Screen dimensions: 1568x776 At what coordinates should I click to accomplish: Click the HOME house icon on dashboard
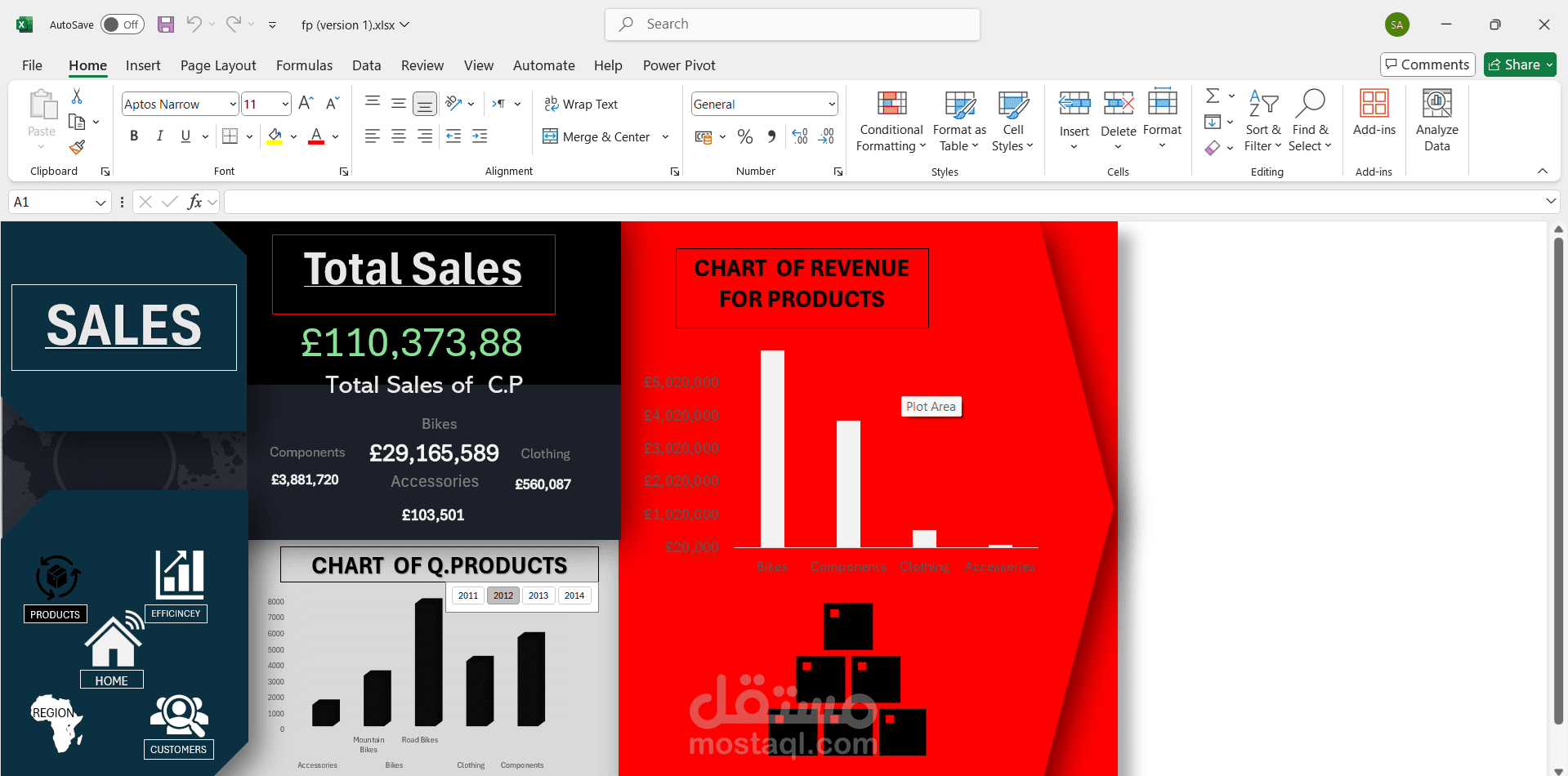(114, 640)
